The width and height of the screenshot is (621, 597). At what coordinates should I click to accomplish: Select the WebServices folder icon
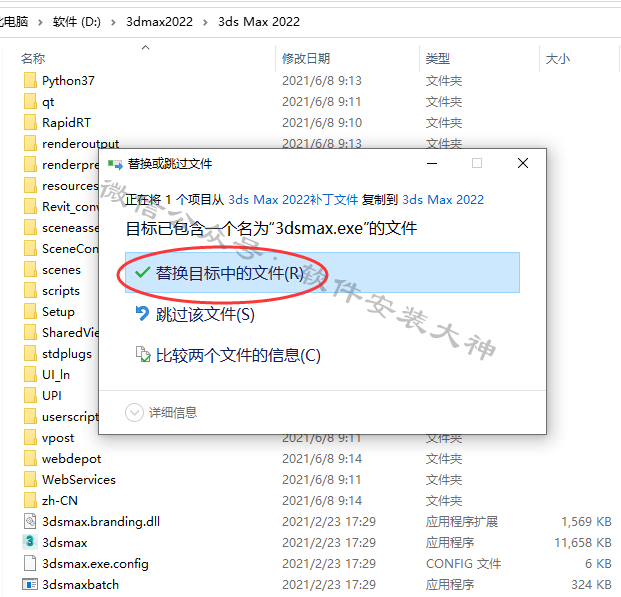click(x=30, y=479)
